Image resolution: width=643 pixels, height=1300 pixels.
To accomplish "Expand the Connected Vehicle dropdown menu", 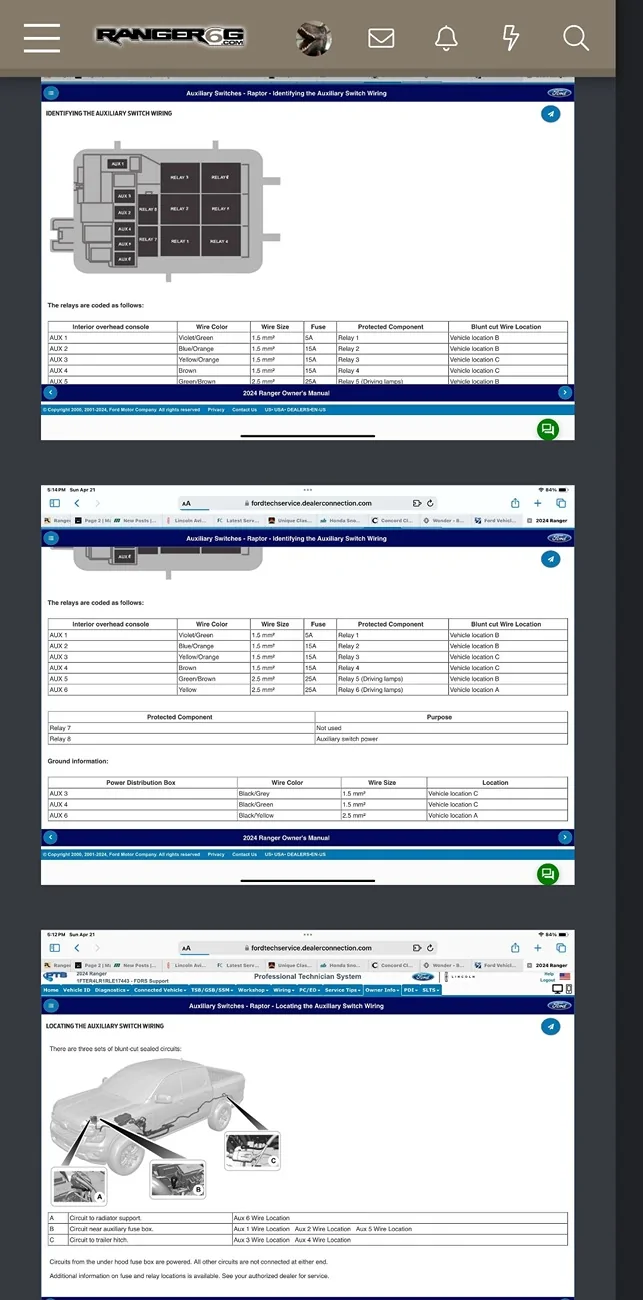I will 160,990.
